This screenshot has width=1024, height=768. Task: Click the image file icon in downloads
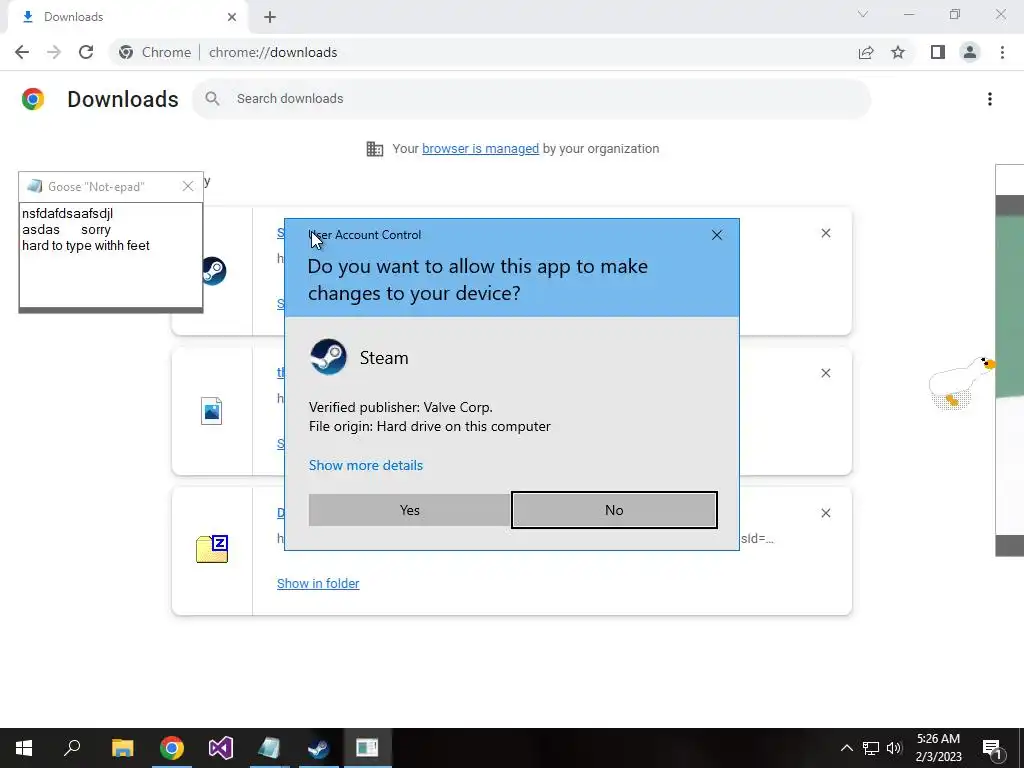click(212, 411)
